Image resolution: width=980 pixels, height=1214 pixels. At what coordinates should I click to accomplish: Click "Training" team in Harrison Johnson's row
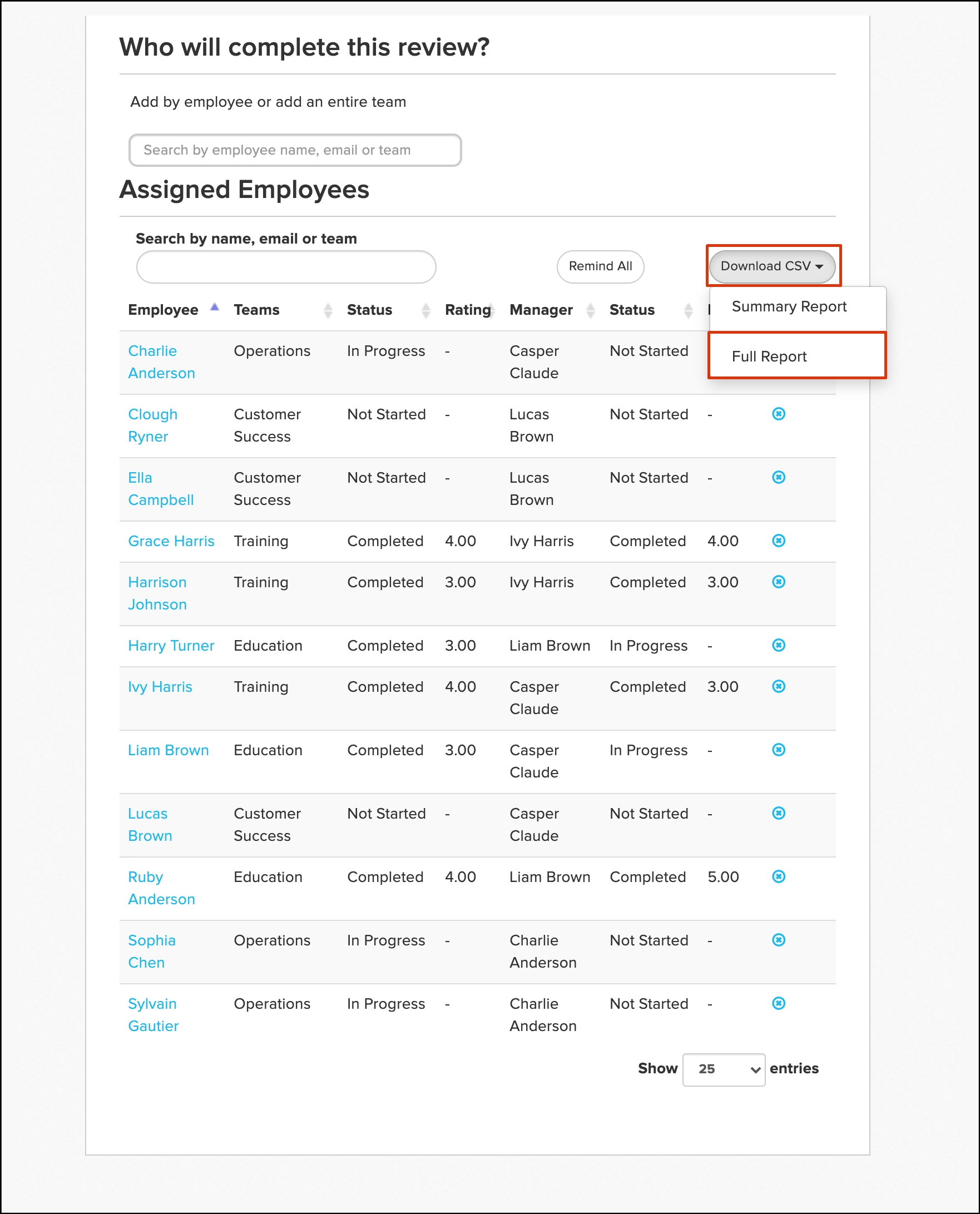(x=261, y=582)
